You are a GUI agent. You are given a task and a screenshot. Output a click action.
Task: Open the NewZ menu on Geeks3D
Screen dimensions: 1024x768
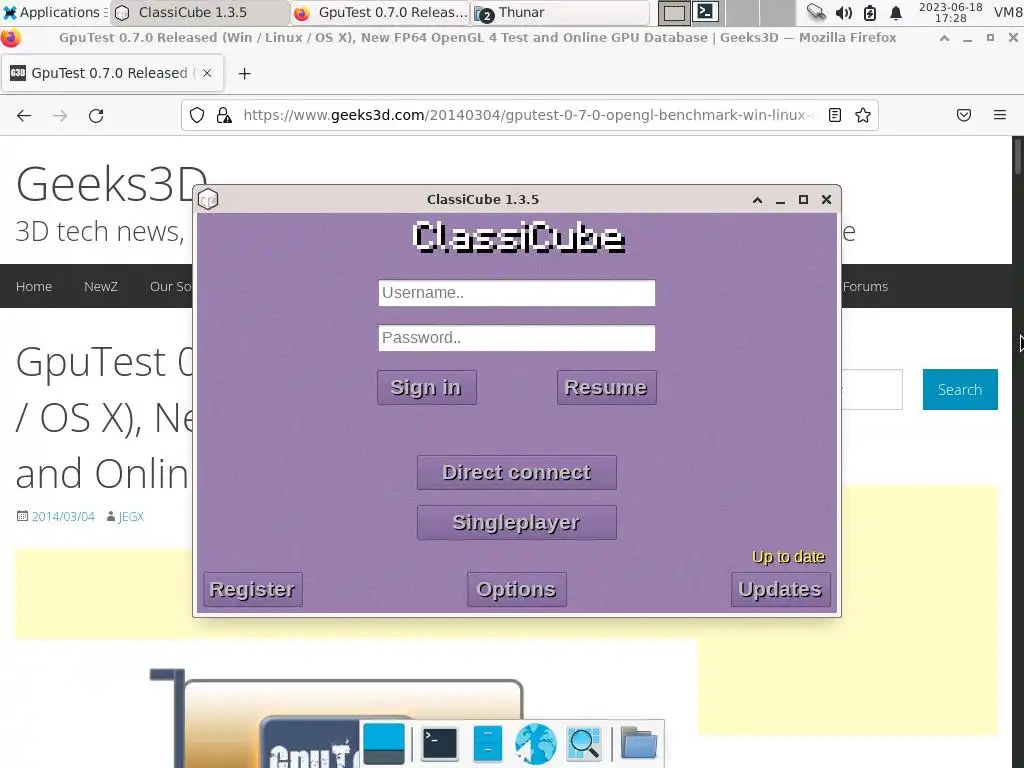101,286
